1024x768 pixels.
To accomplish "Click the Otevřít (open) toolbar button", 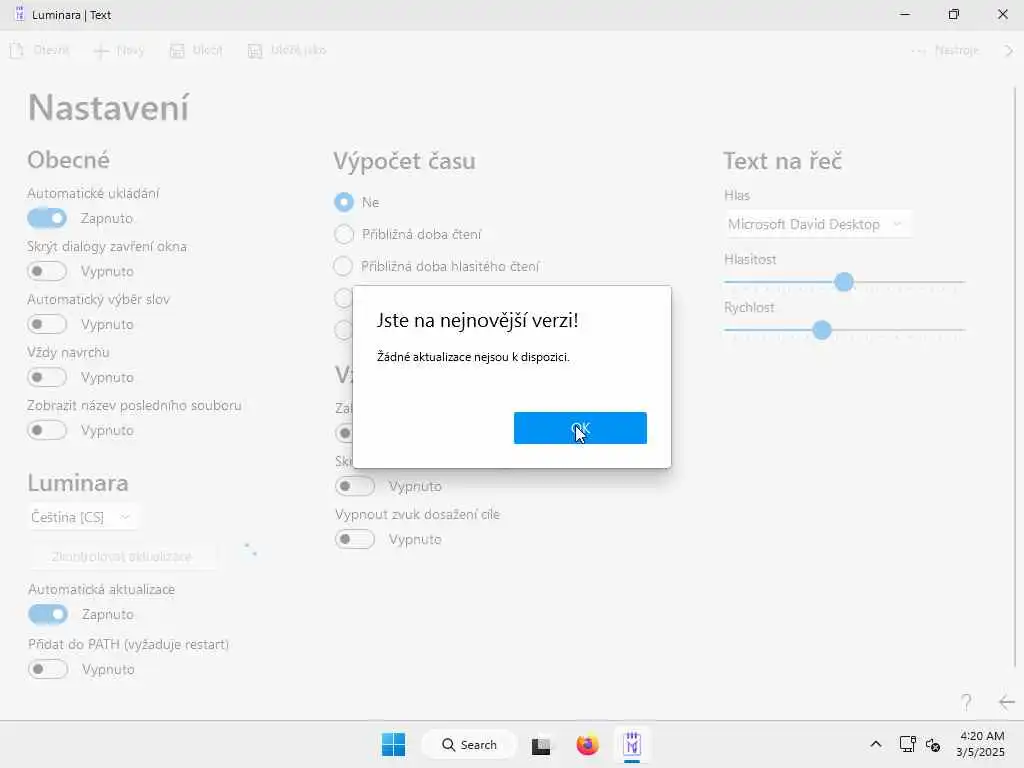I will [x=40, y=50].
